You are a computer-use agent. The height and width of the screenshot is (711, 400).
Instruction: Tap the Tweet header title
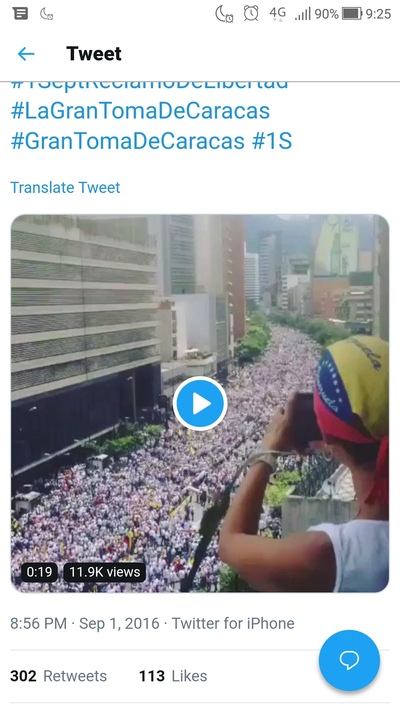click(x=94, y=54)
